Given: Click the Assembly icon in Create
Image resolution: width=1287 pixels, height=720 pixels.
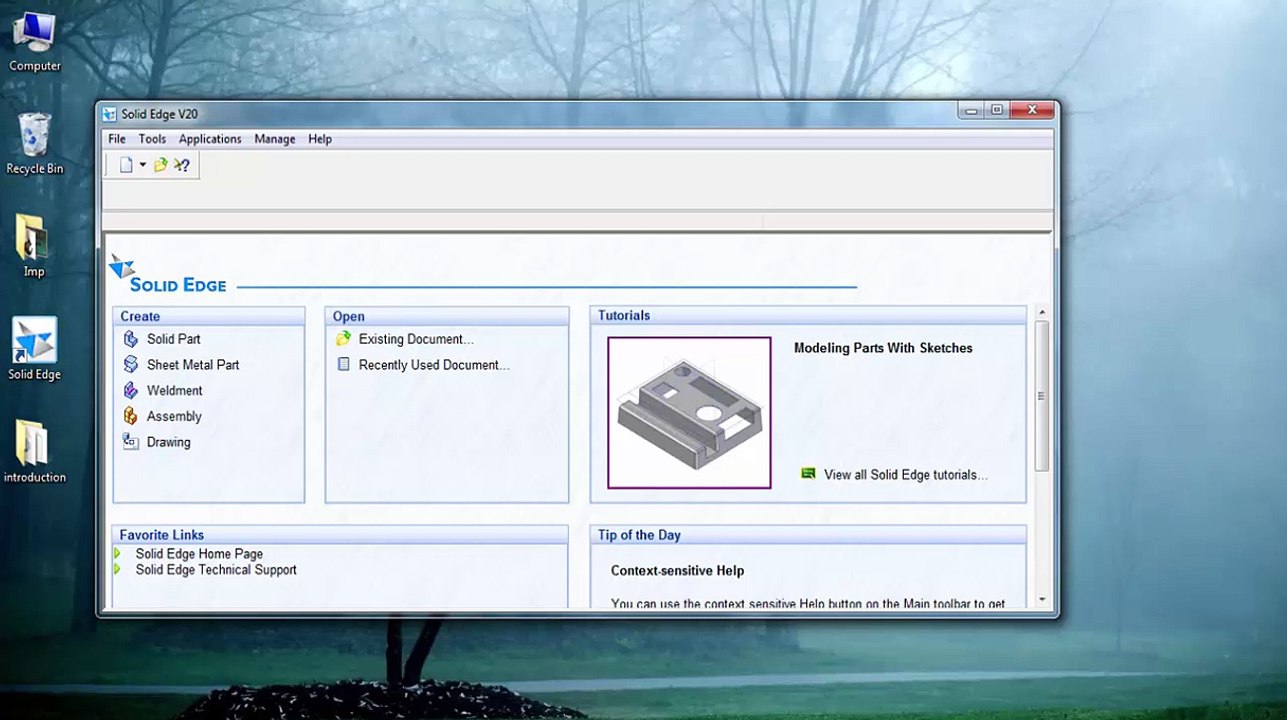Looking at the screenshot, I should point(130,416).
